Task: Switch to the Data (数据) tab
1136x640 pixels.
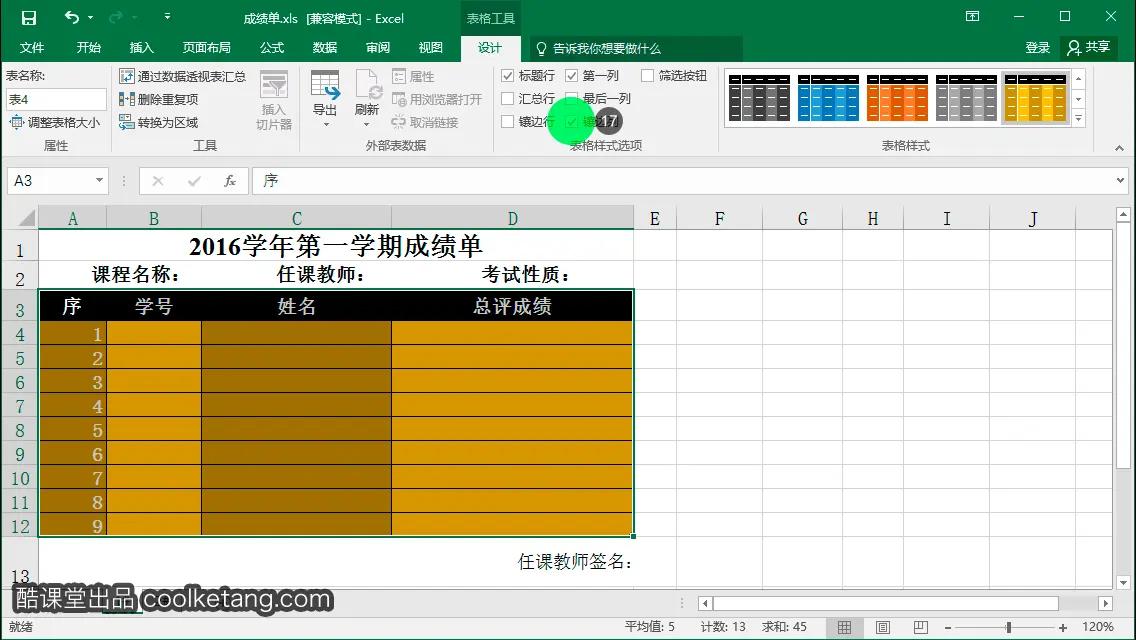Action: click(x=325, y=48)
